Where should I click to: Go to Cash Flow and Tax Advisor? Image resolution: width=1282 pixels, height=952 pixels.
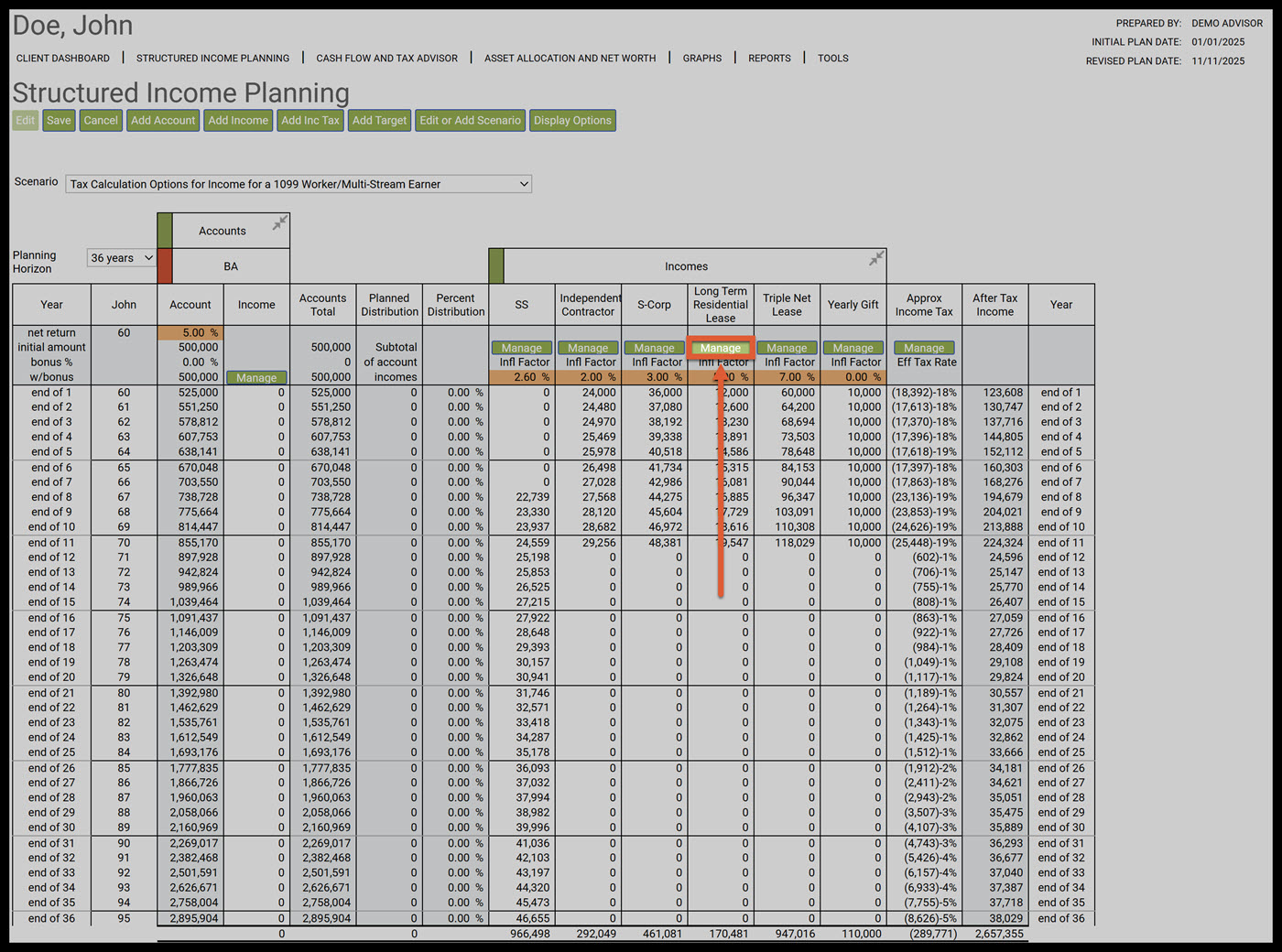[x=386, y=59]
